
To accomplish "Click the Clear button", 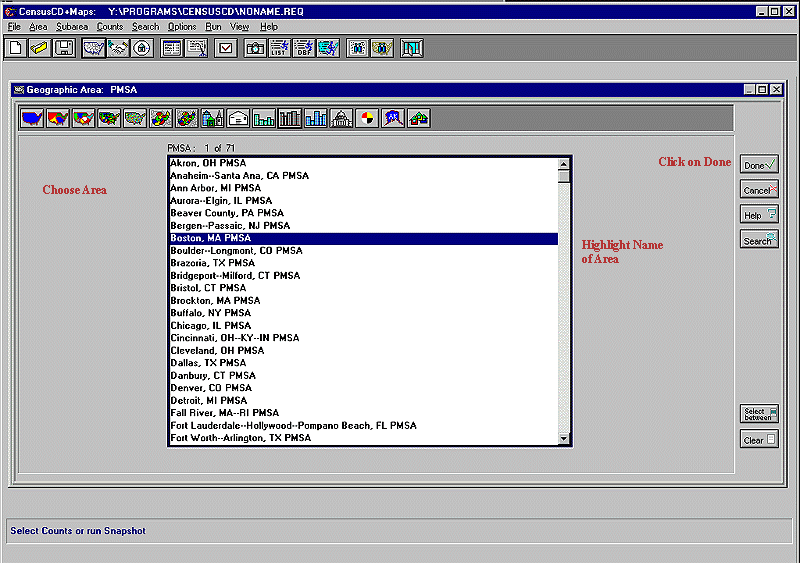I will (759, 440).
